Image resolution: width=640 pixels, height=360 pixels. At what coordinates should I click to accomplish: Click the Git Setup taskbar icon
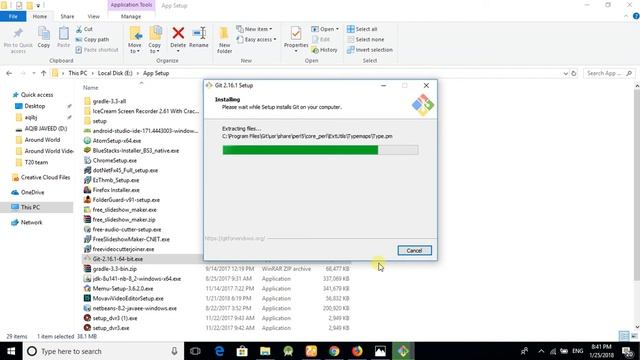pos(403,351)
